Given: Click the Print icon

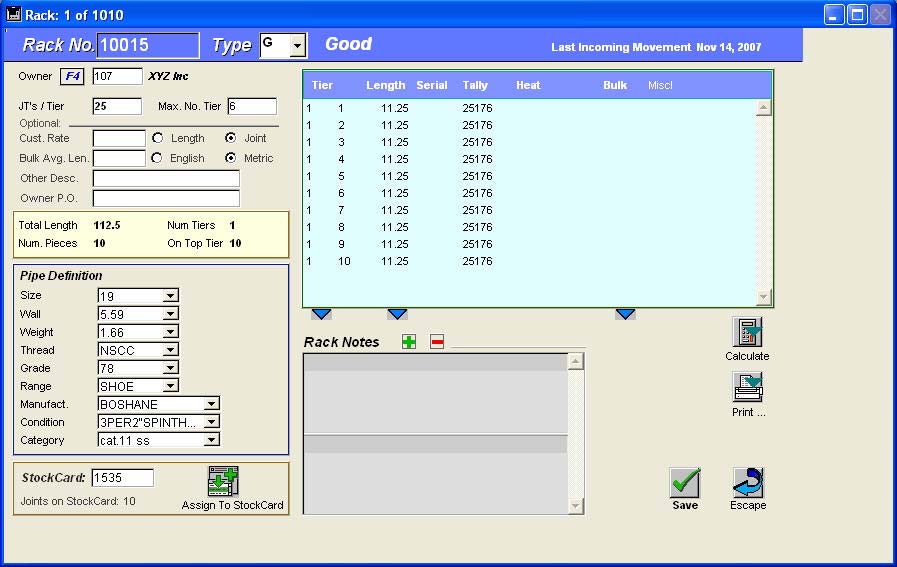Looking at the screenshot, I should [747, 387].
